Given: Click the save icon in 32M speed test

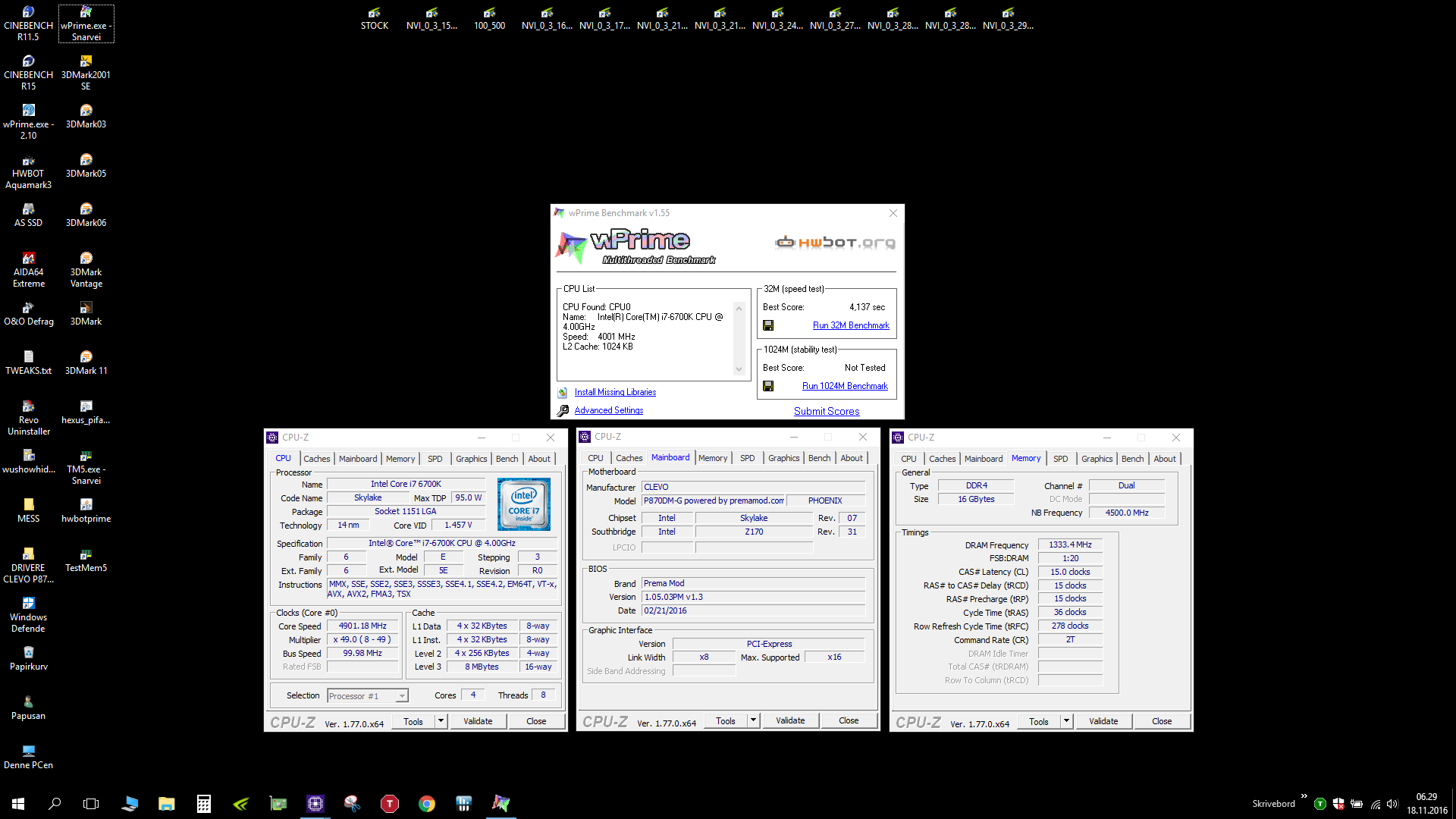Looking at the screenshot, I should coord(768,325).
